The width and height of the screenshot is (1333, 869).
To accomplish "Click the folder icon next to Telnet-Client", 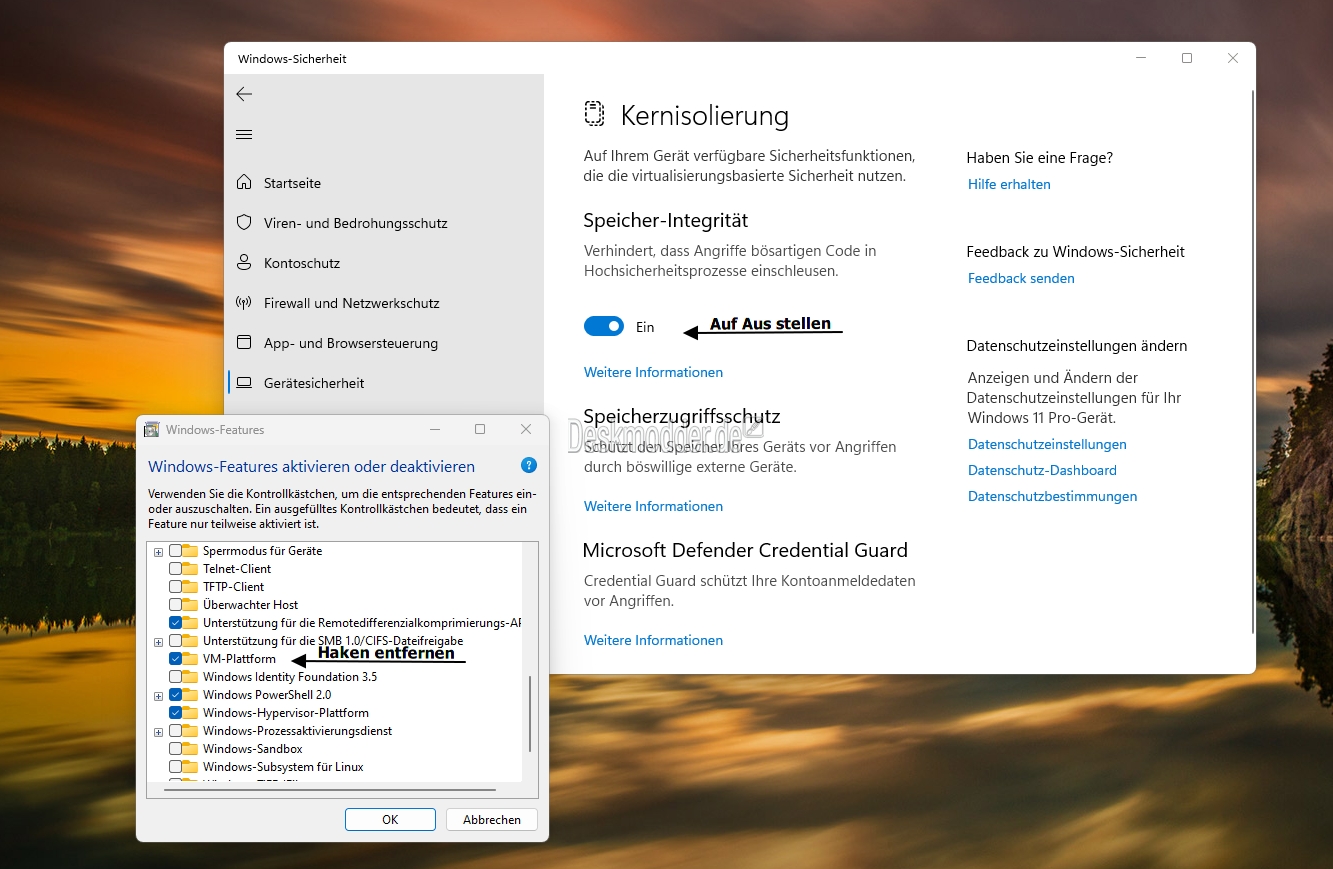I will click(190, 569).
